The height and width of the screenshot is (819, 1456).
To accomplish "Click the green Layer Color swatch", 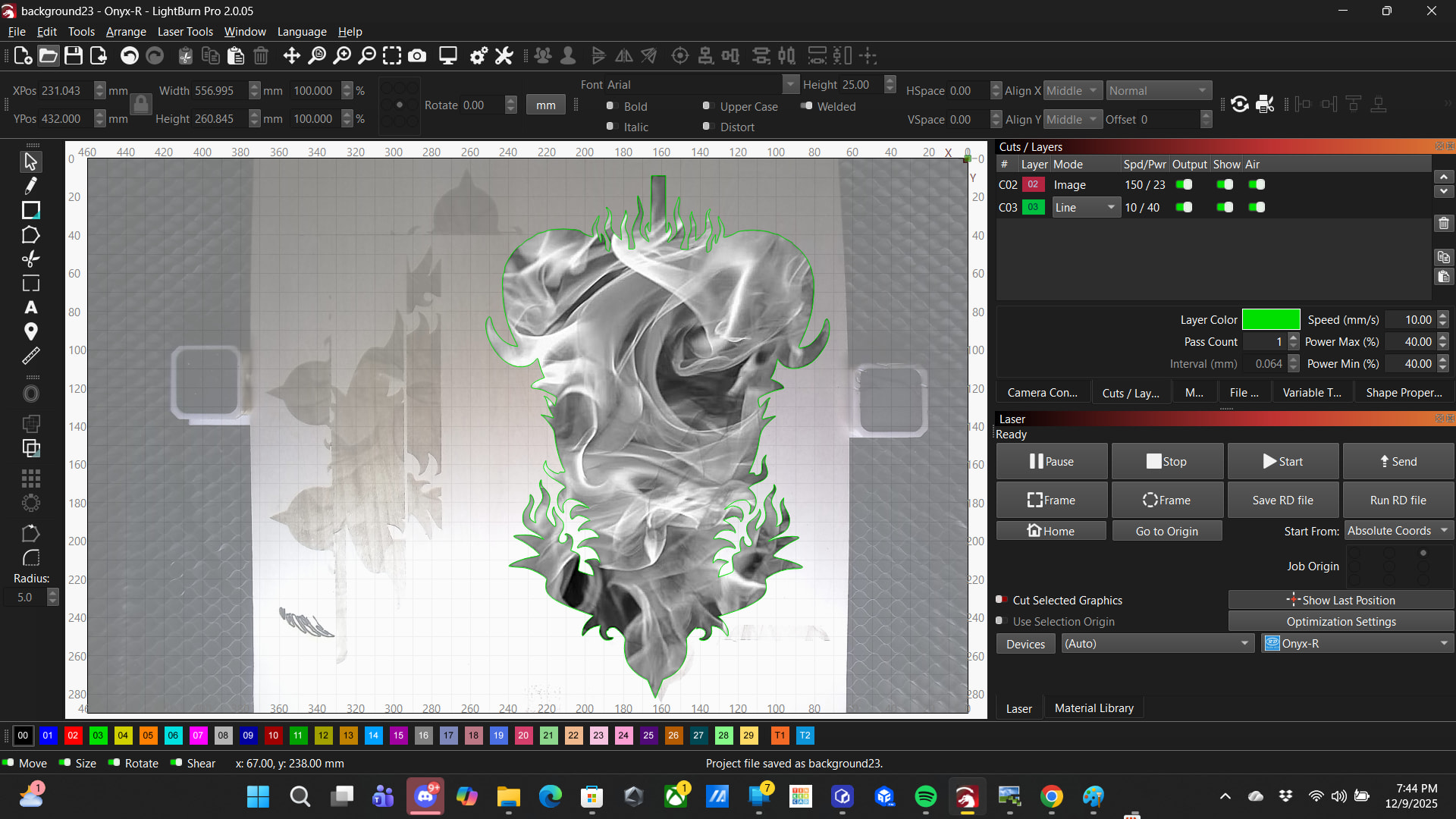I will (1271, 320).
